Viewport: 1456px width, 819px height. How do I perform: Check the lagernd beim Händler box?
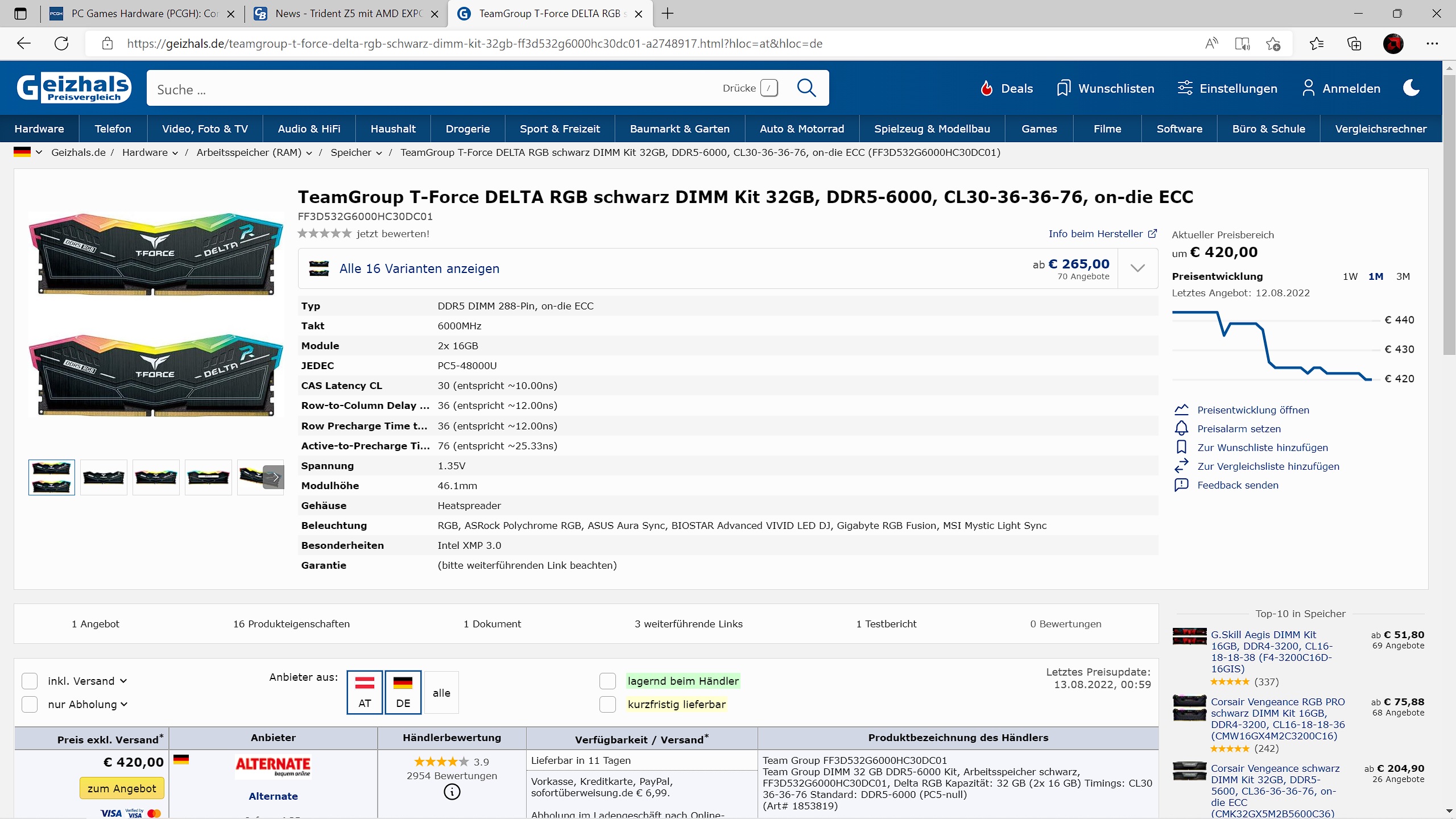click(x=607, y=681)
